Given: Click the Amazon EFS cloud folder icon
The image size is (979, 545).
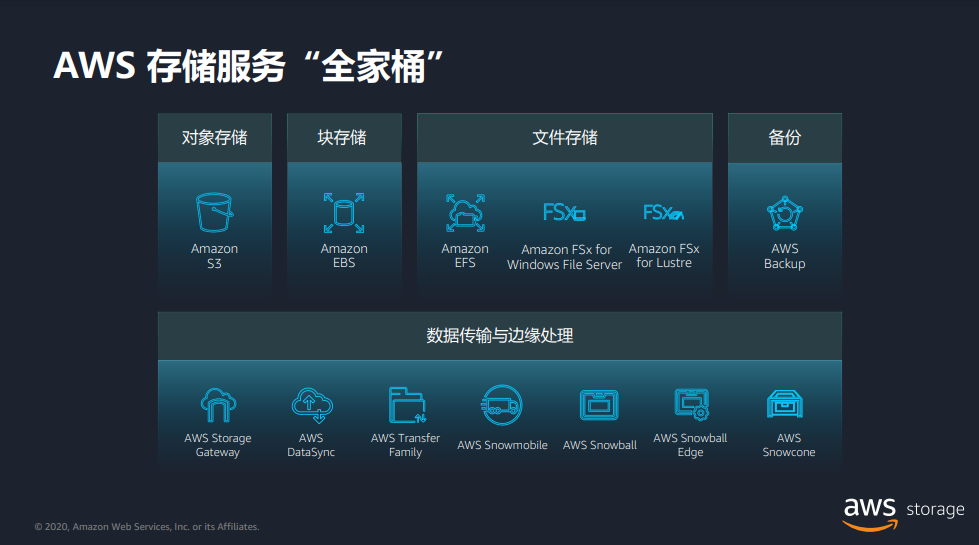Looking at the screenshot, I should tap(465, 213).
